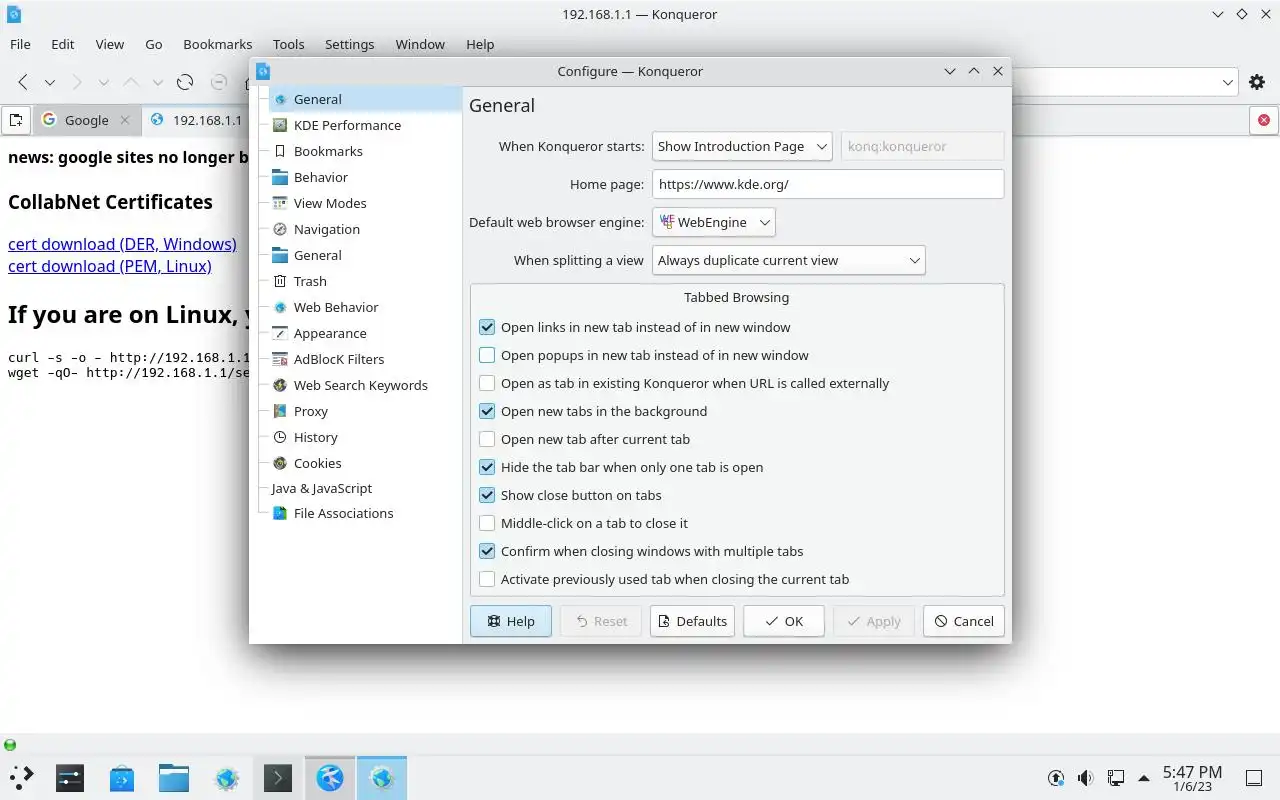Open the View menu

click(x=110, y=44)
